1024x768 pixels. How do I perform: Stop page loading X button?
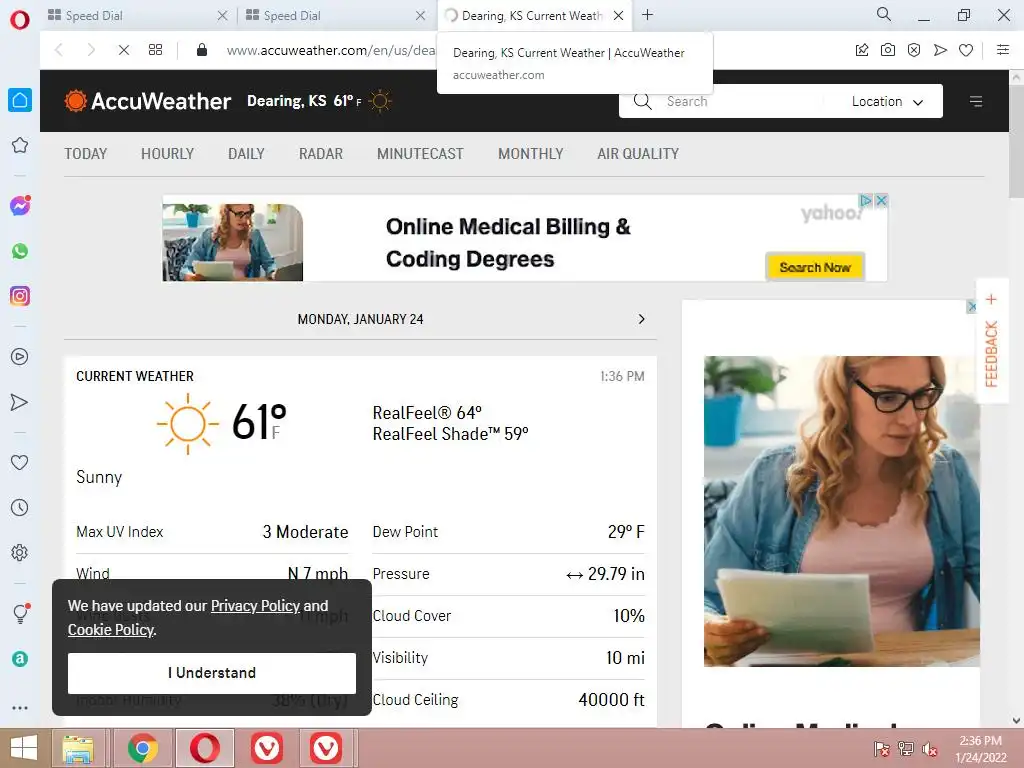click(x=123, y=50)
